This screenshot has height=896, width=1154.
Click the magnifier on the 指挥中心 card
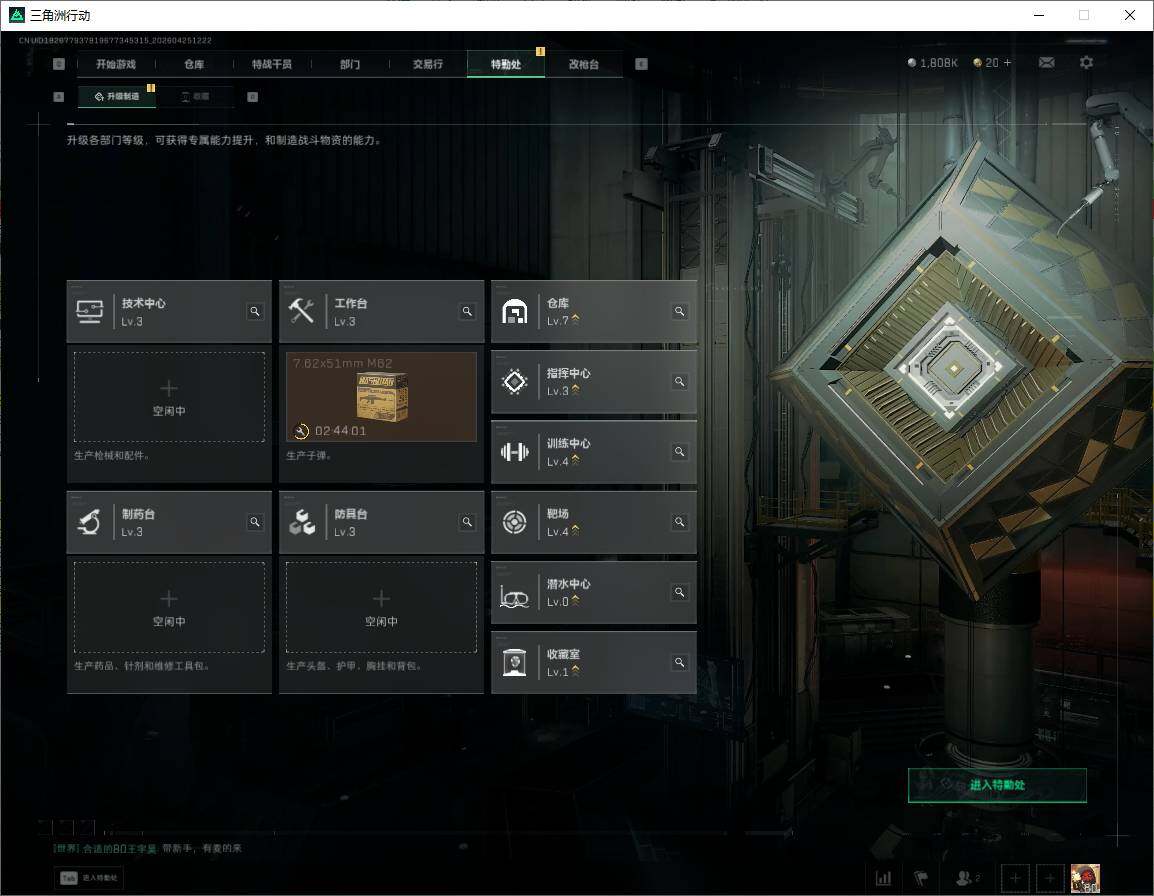point(679,381)
